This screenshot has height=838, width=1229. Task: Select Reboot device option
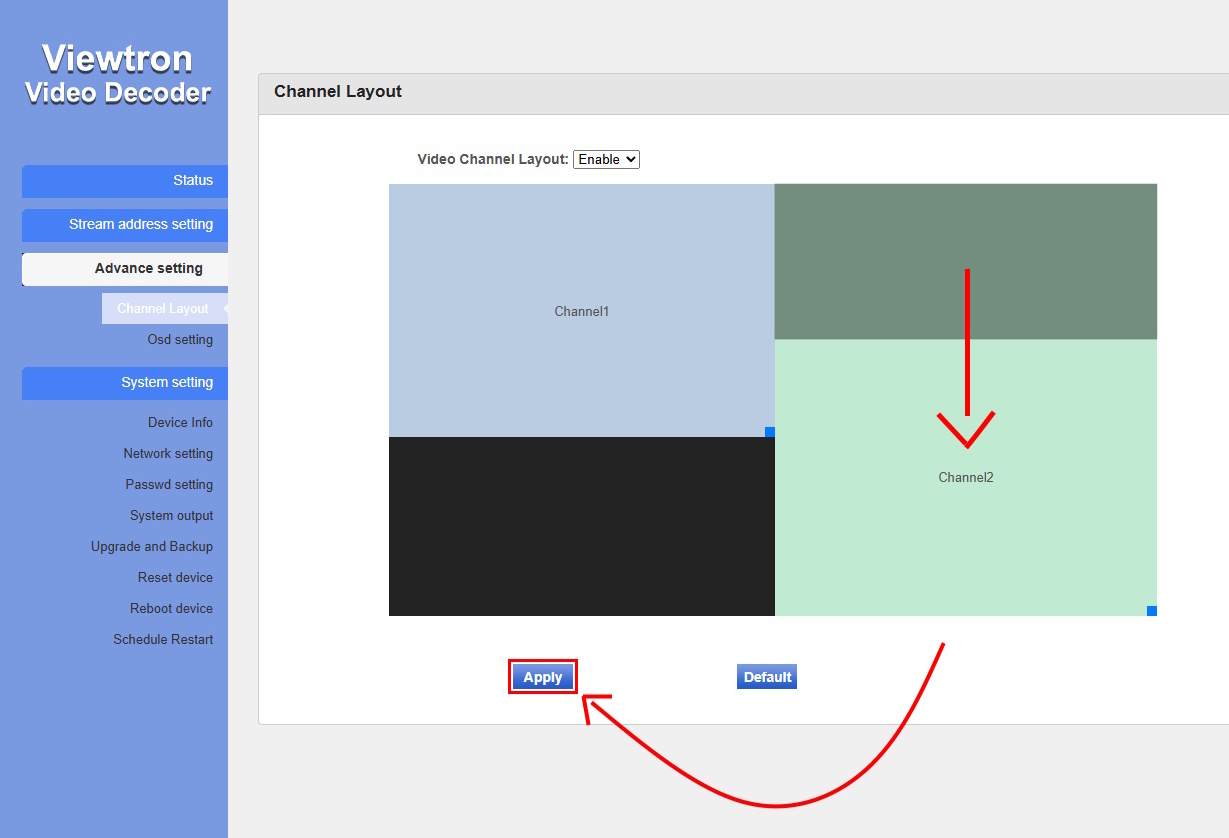tap(171, 608)
